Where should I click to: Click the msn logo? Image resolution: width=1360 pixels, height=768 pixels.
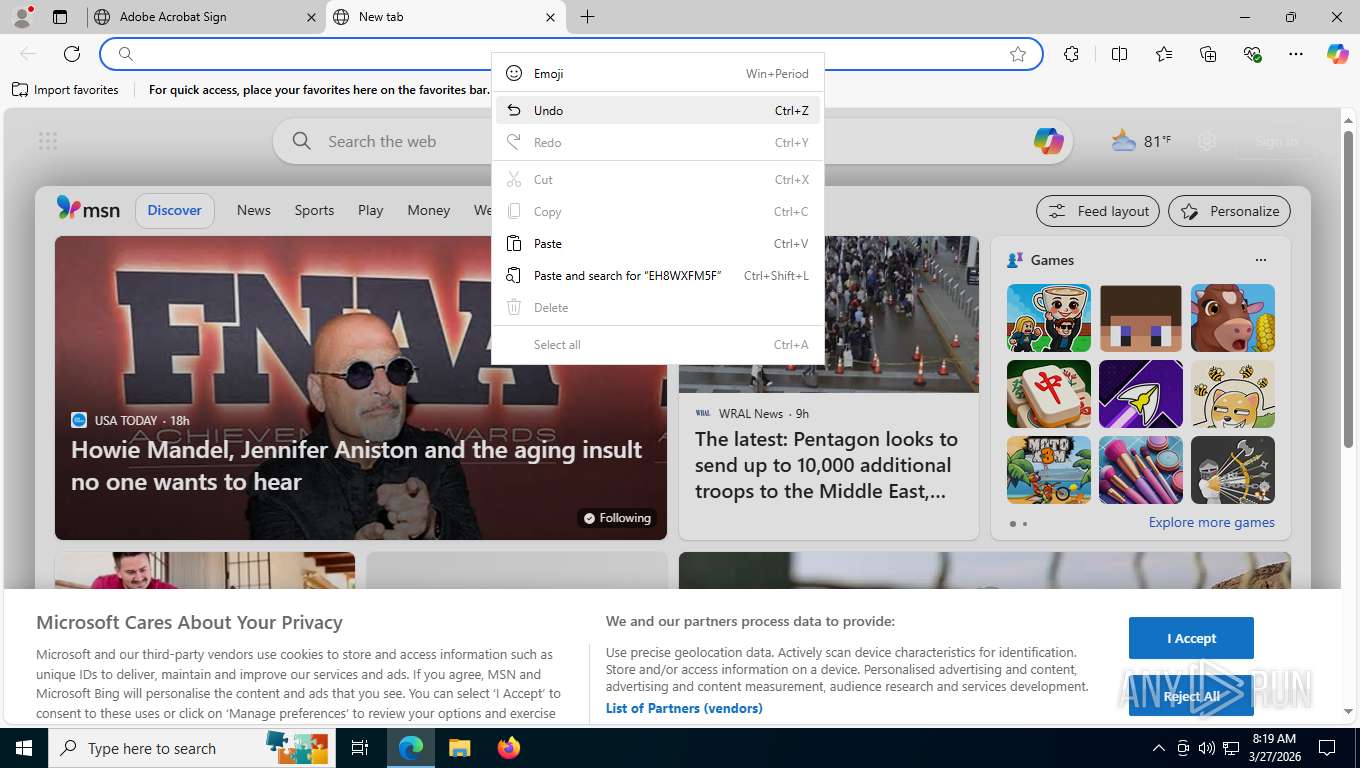pyautogui.click(x=88, y=209)
